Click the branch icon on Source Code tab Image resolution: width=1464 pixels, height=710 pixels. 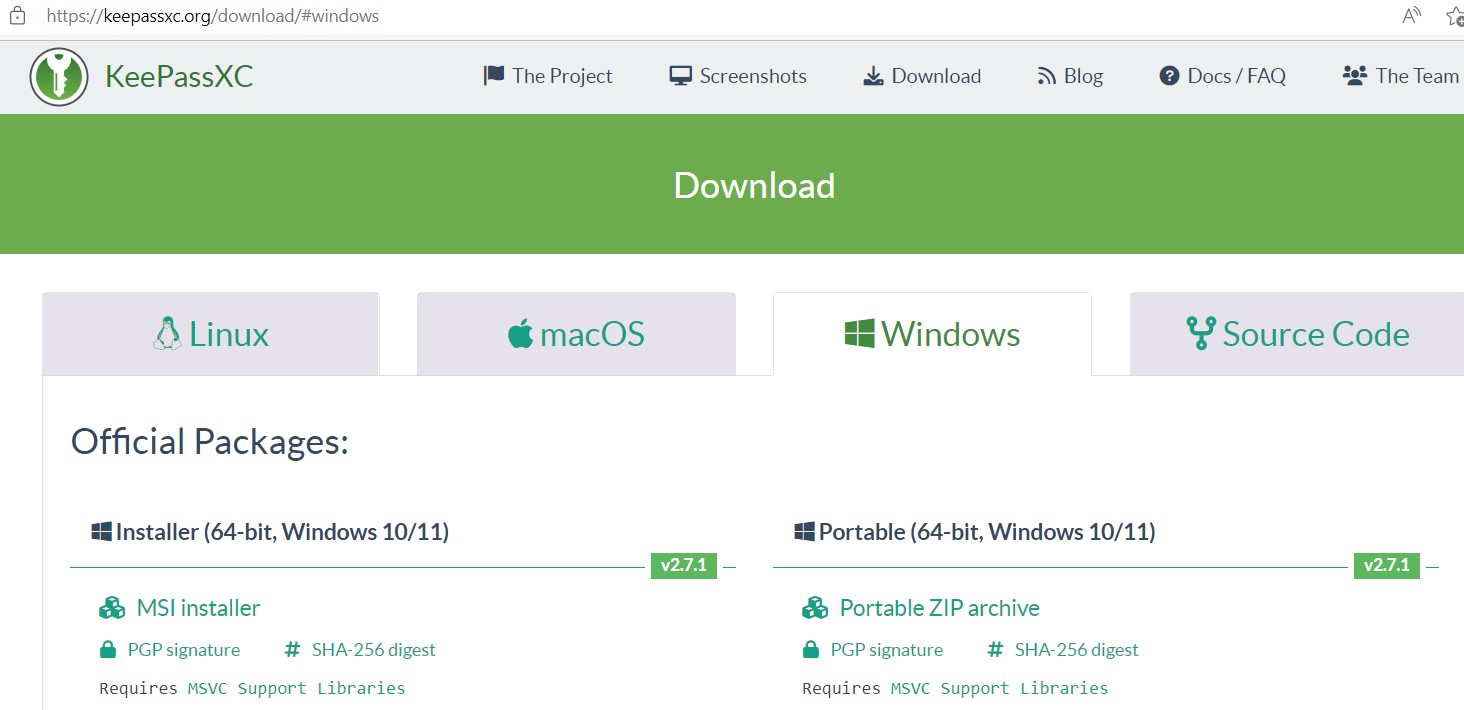[1200, 334]
